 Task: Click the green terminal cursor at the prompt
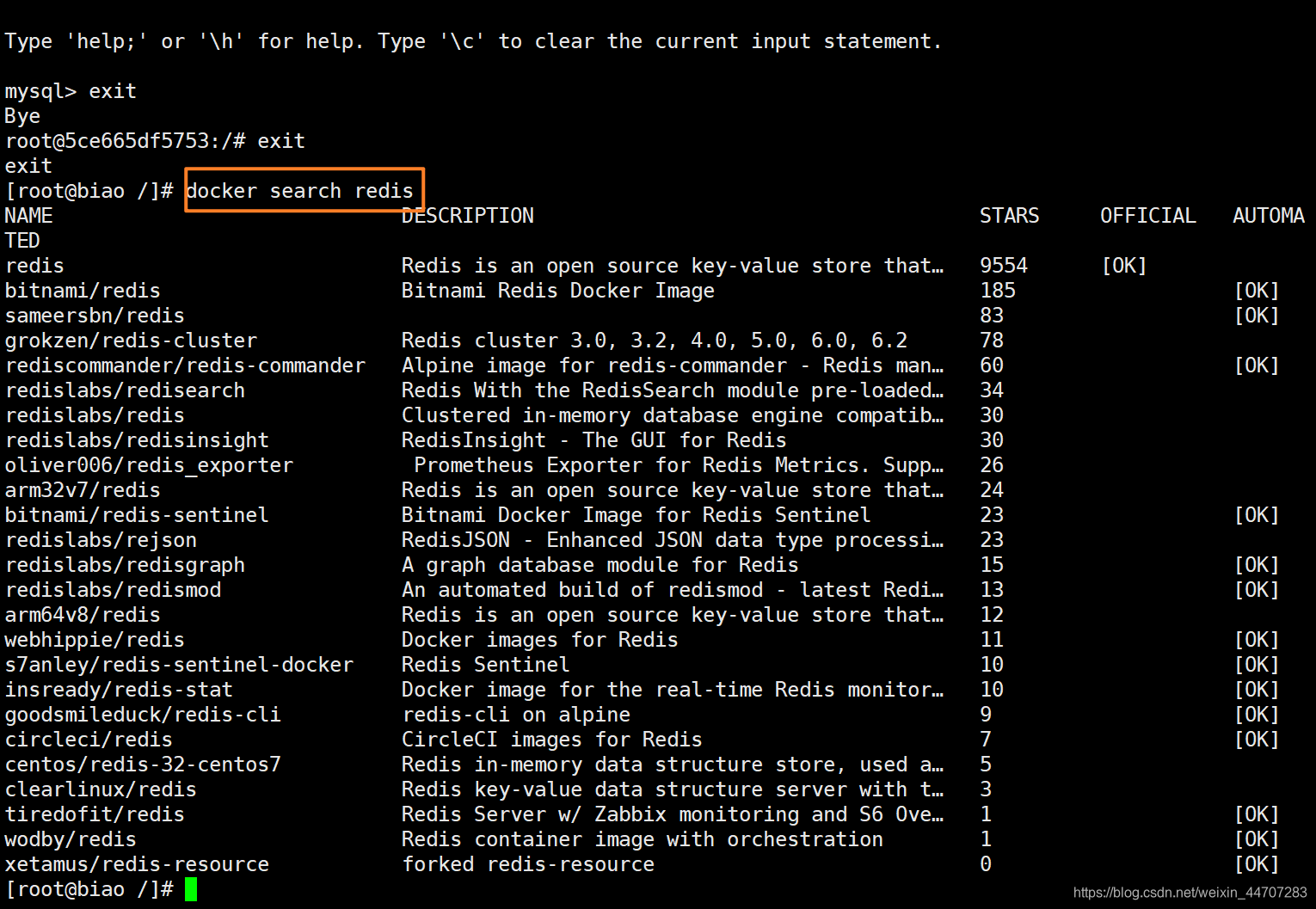[x=191, y=889]
